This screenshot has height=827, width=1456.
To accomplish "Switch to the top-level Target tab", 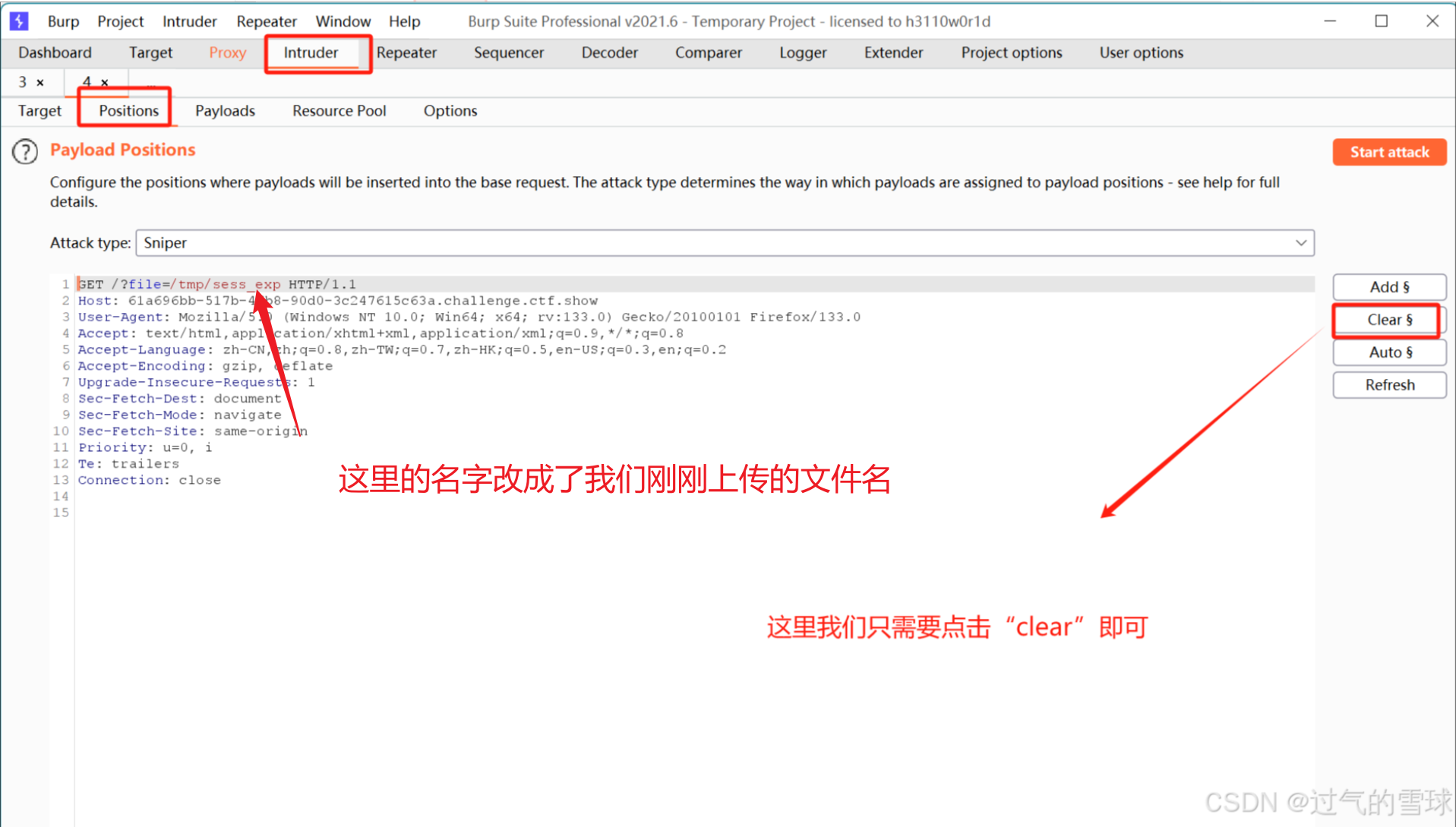I will (x=150, y=52).
